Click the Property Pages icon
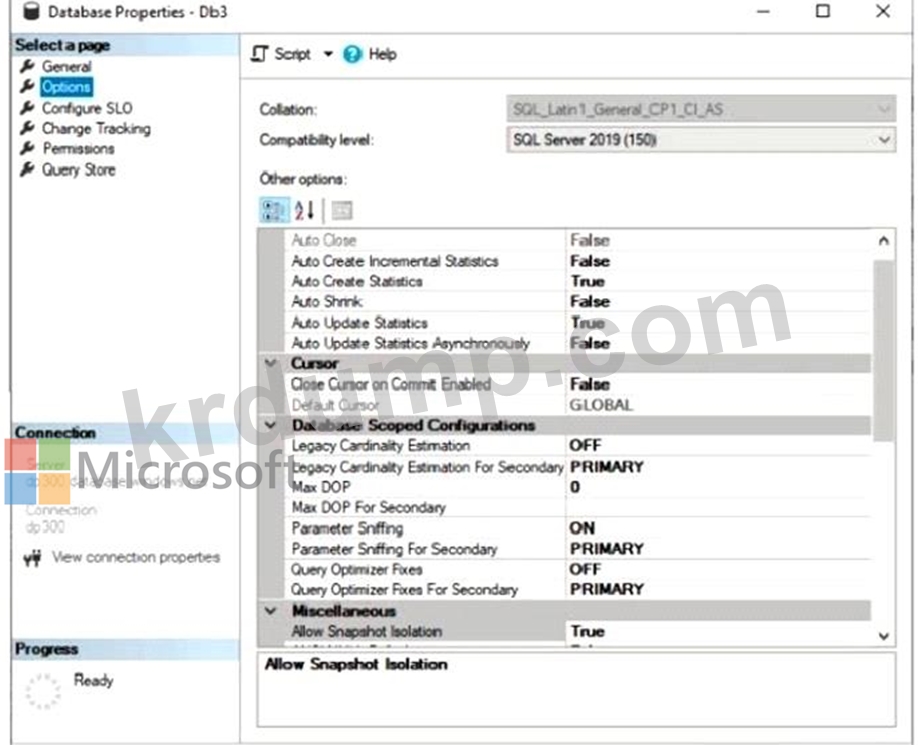This screenshot has height=745, width=918. [342, 210]
